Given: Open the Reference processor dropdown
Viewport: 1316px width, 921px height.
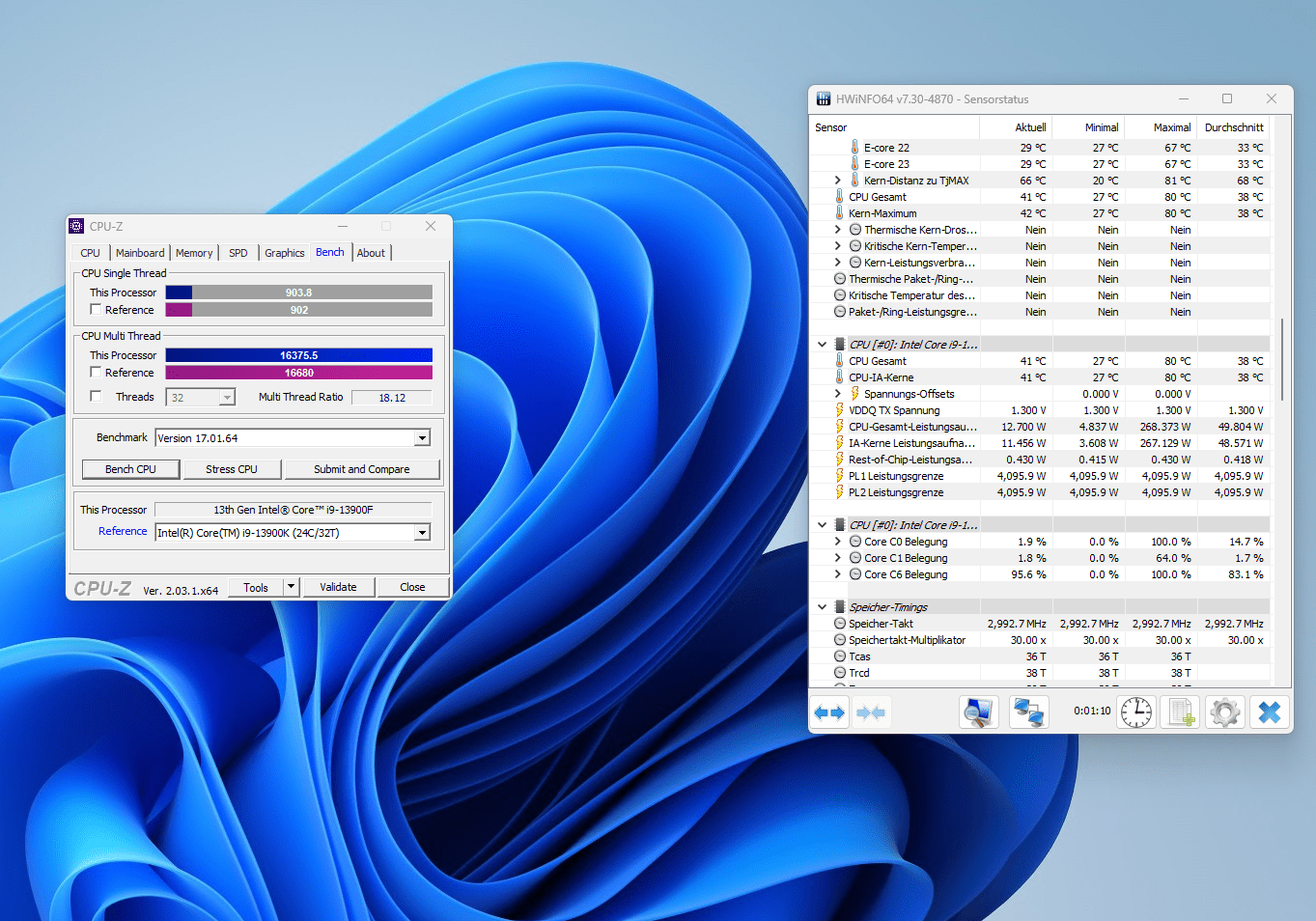Looking at the screenshot, I should click(x=422, y=533).
